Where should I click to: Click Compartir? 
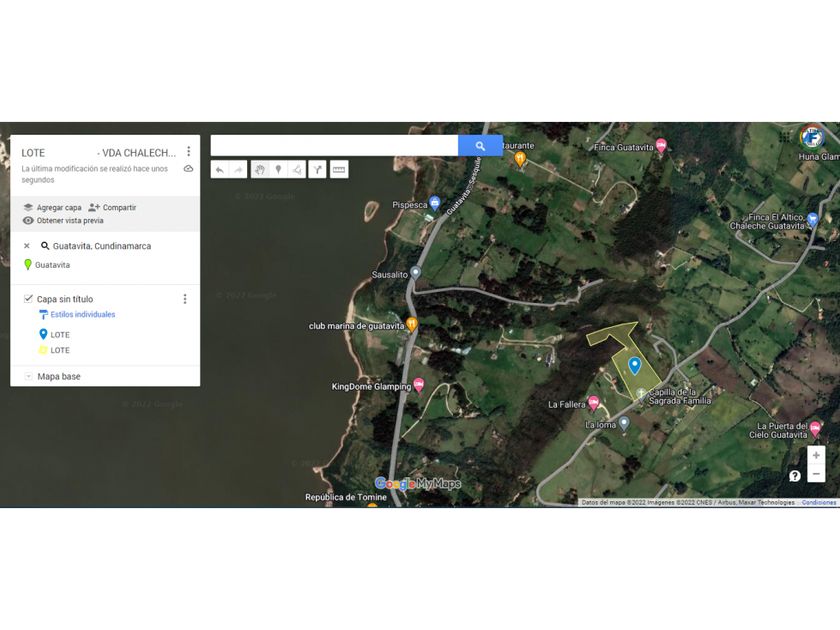pos(112,207)
